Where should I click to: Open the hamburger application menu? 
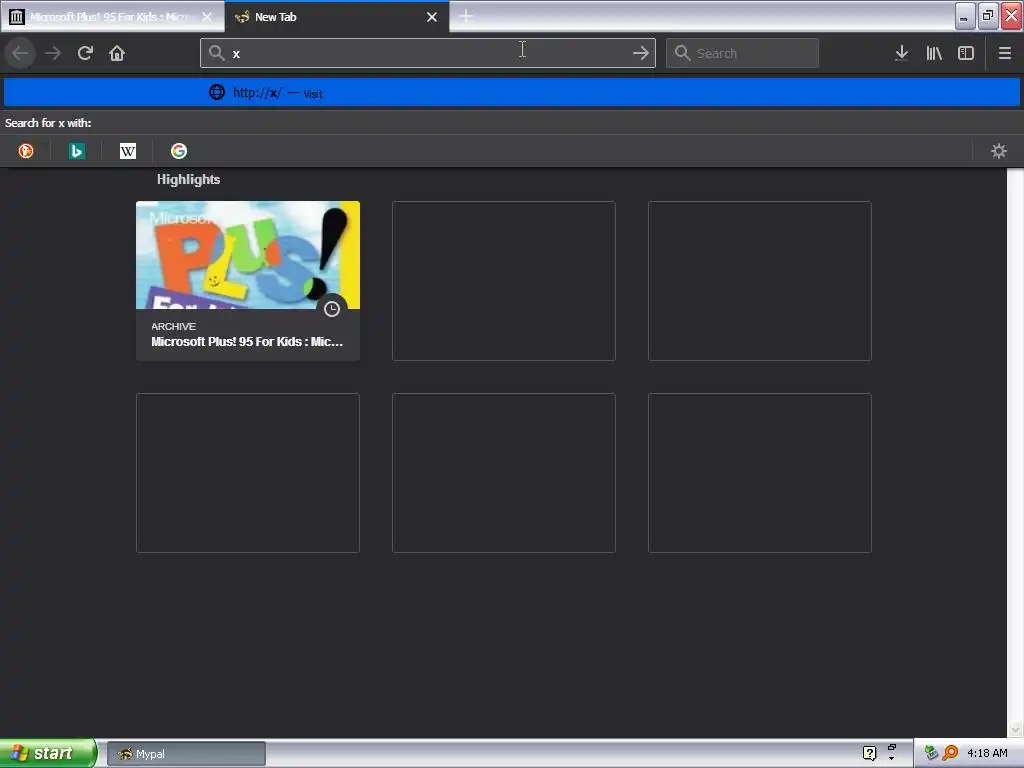pos(1004,53)
